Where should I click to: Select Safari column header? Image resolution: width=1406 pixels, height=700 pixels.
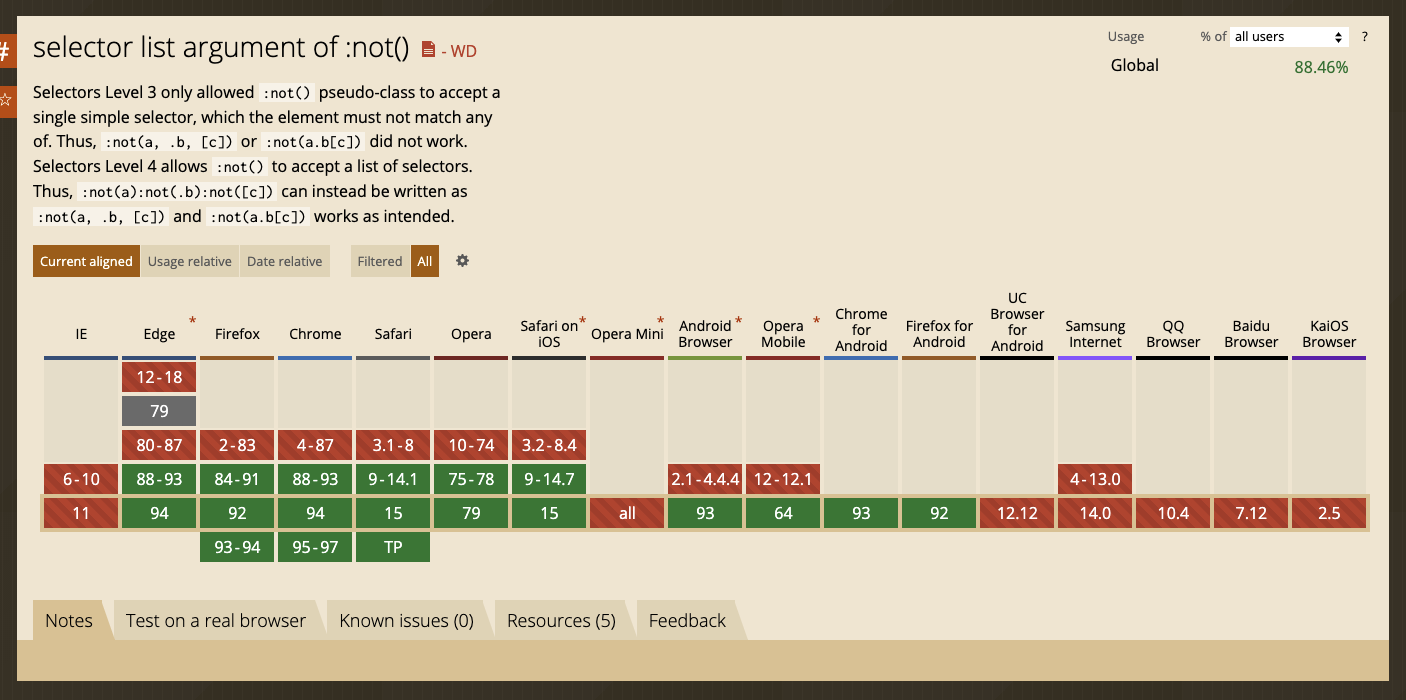[x=393, y=334]
